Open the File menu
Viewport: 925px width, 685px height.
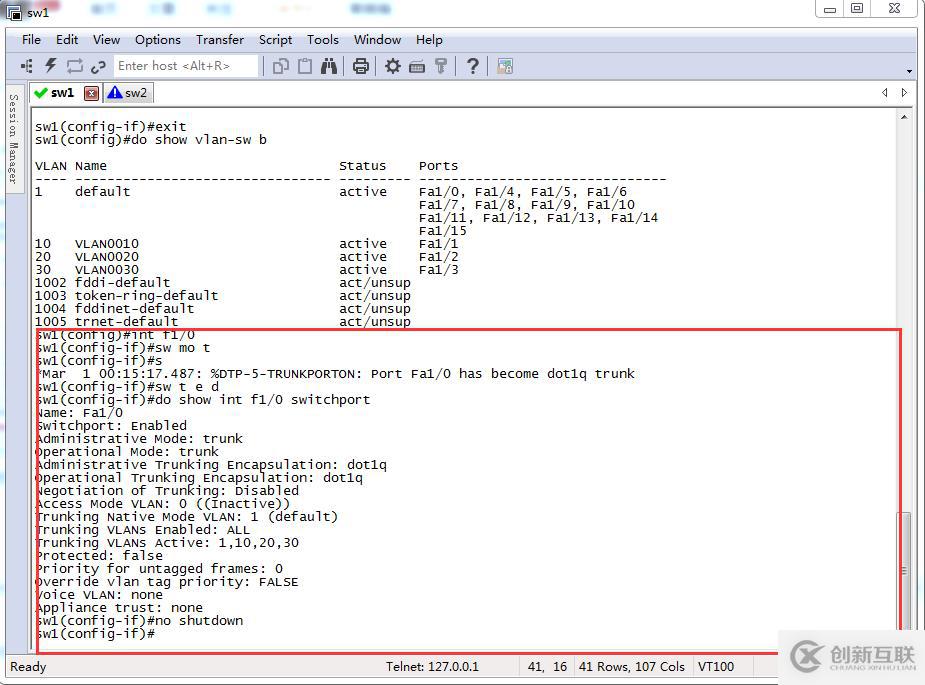click(x=31, y=40)
